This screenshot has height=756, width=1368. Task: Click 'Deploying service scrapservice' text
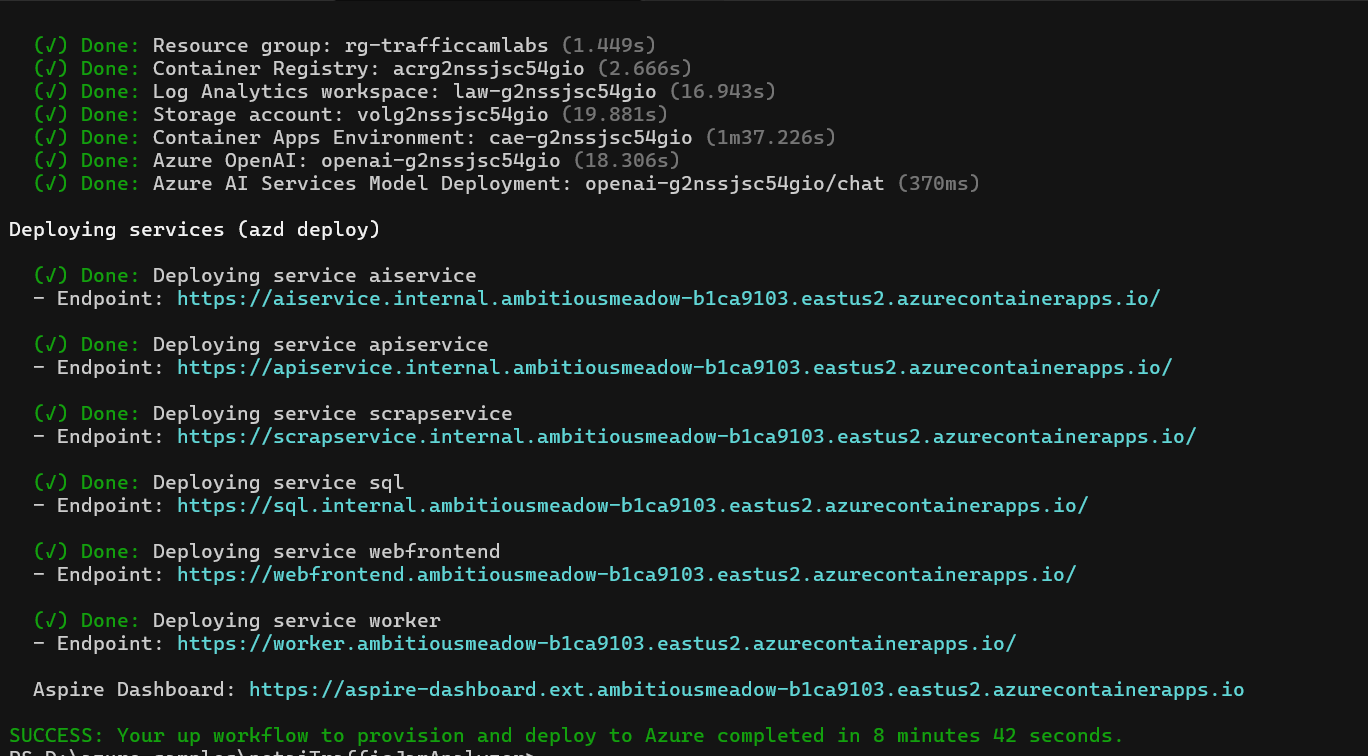coord(333,413)
